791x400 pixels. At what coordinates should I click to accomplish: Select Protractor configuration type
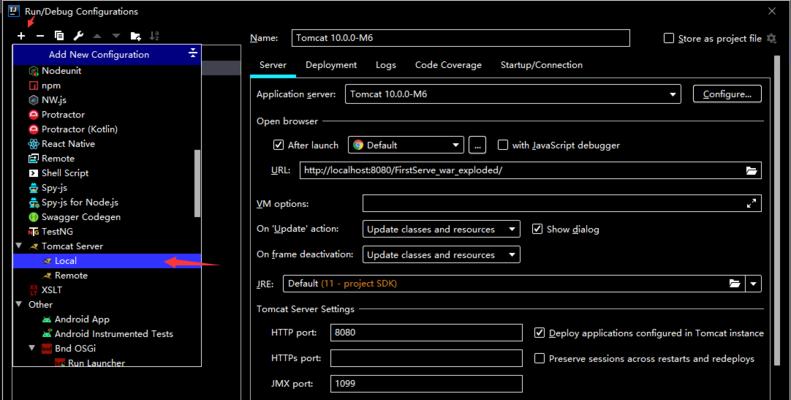click(x=107, y=115)
